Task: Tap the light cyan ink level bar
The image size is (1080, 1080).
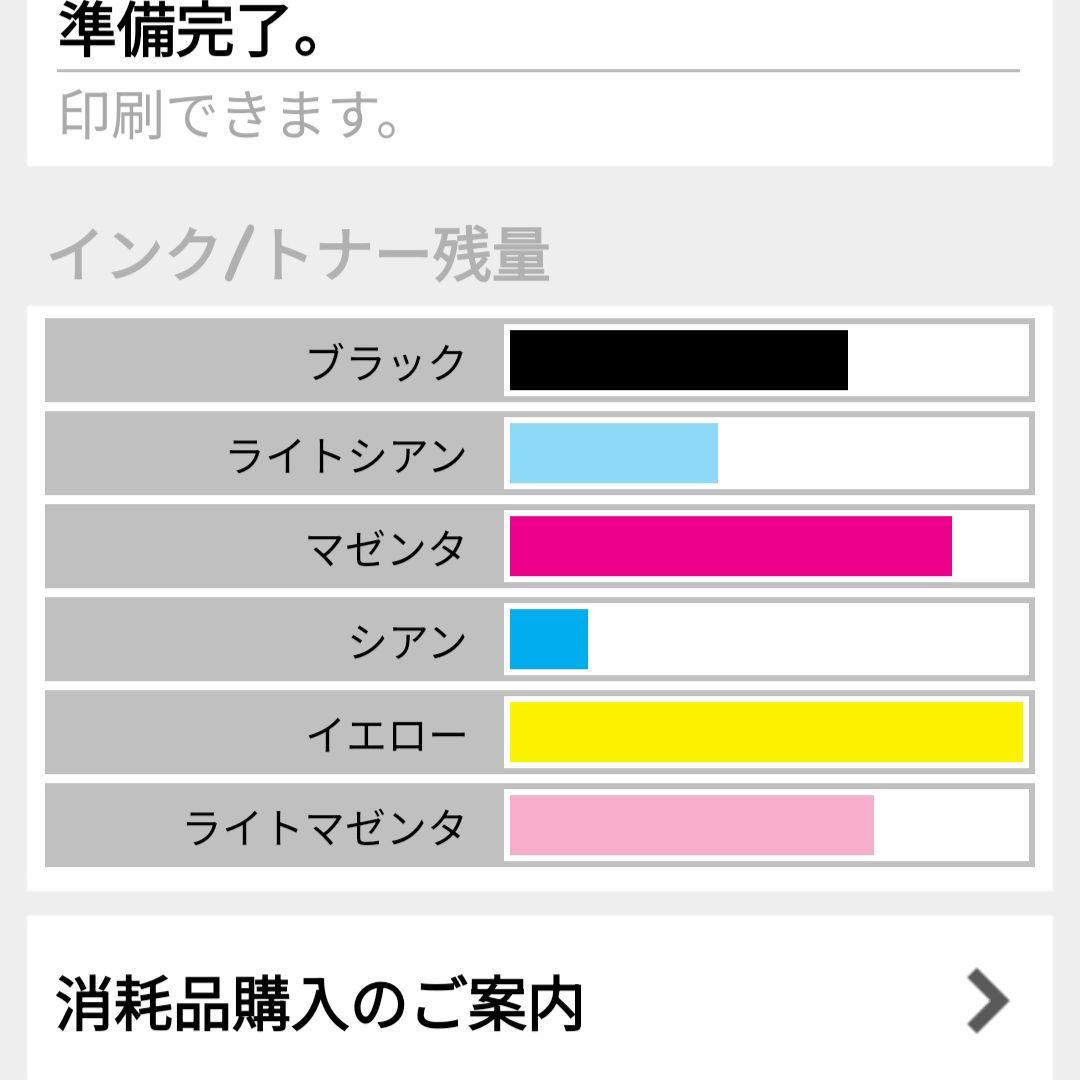Action: (x=613, y=453)
